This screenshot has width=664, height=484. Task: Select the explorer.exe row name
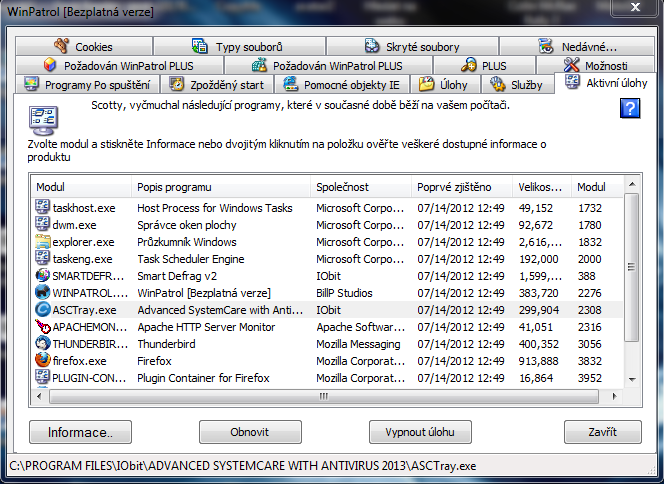pyautogui.click(x=83, y=242)
